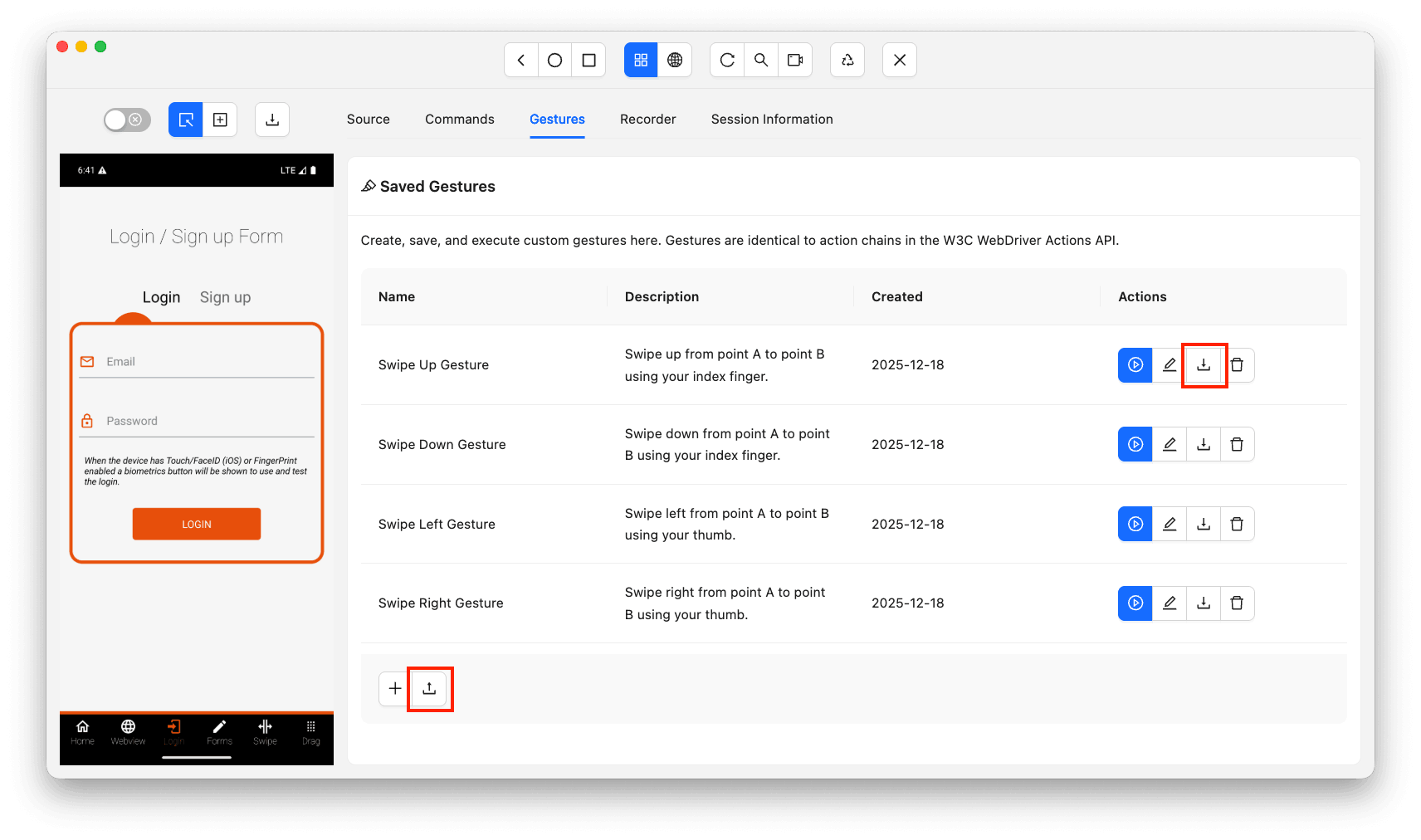Open search for elements with the magnifier icon
This screenshot has height=840, width=1421.
coord(761,60)
